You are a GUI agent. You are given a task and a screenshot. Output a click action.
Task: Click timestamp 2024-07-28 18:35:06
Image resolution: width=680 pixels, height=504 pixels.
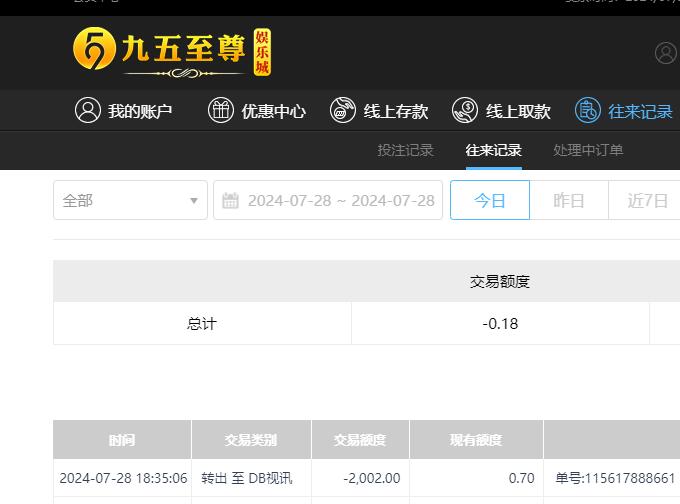[123, 478]
